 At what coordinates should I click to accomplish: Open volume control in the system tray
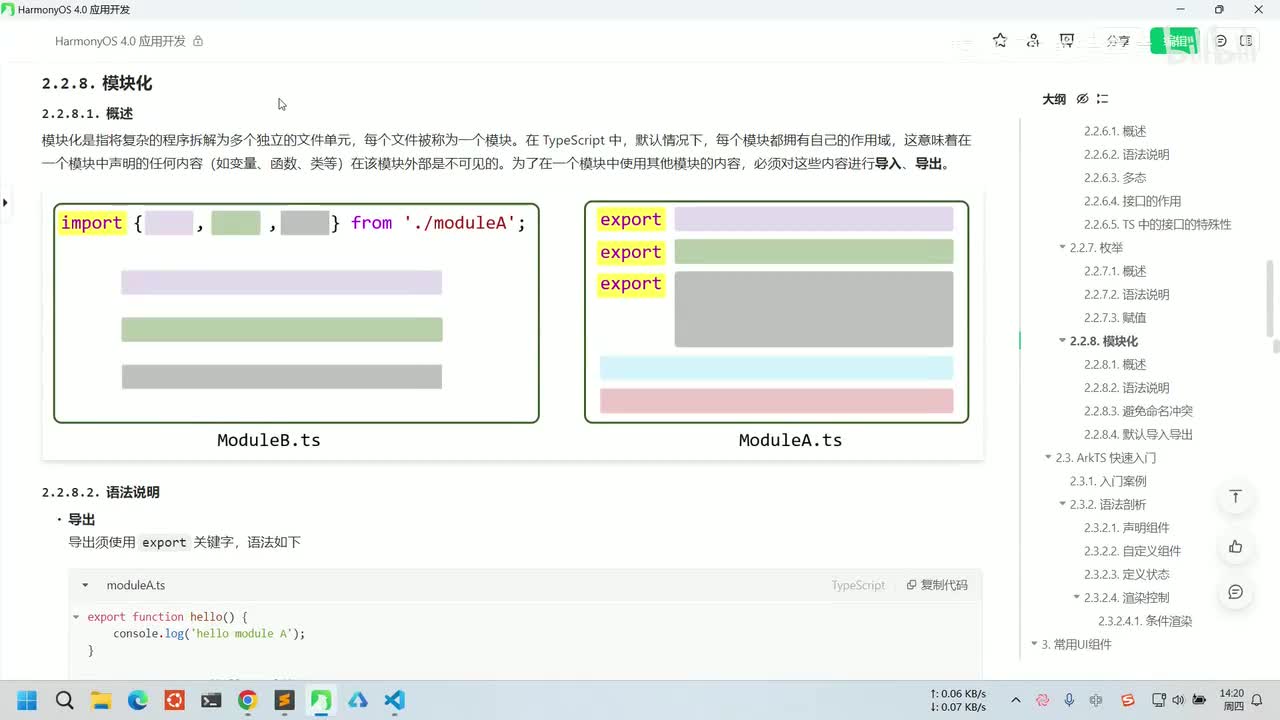1180,700
